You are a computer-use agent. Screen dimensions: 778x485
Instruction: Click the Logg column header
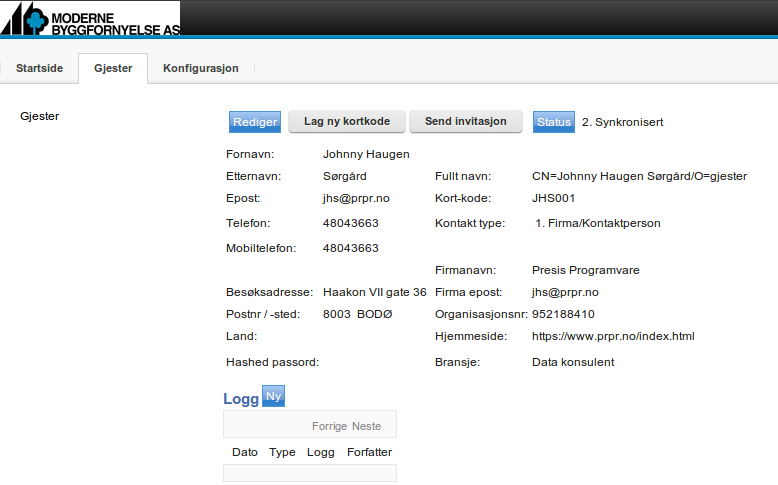point(321,452)
